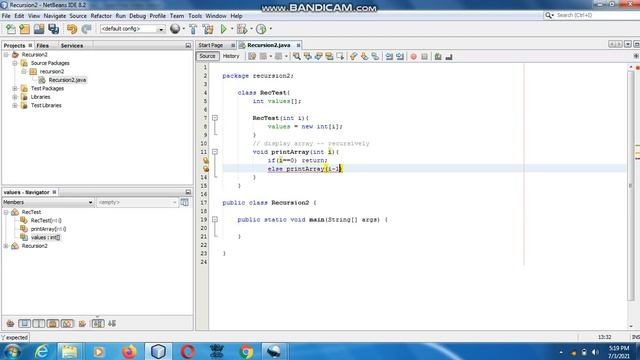Collapse RecTest class in Navigator
The width and height of the screenshot is (640, 360).
coord(6,212)
